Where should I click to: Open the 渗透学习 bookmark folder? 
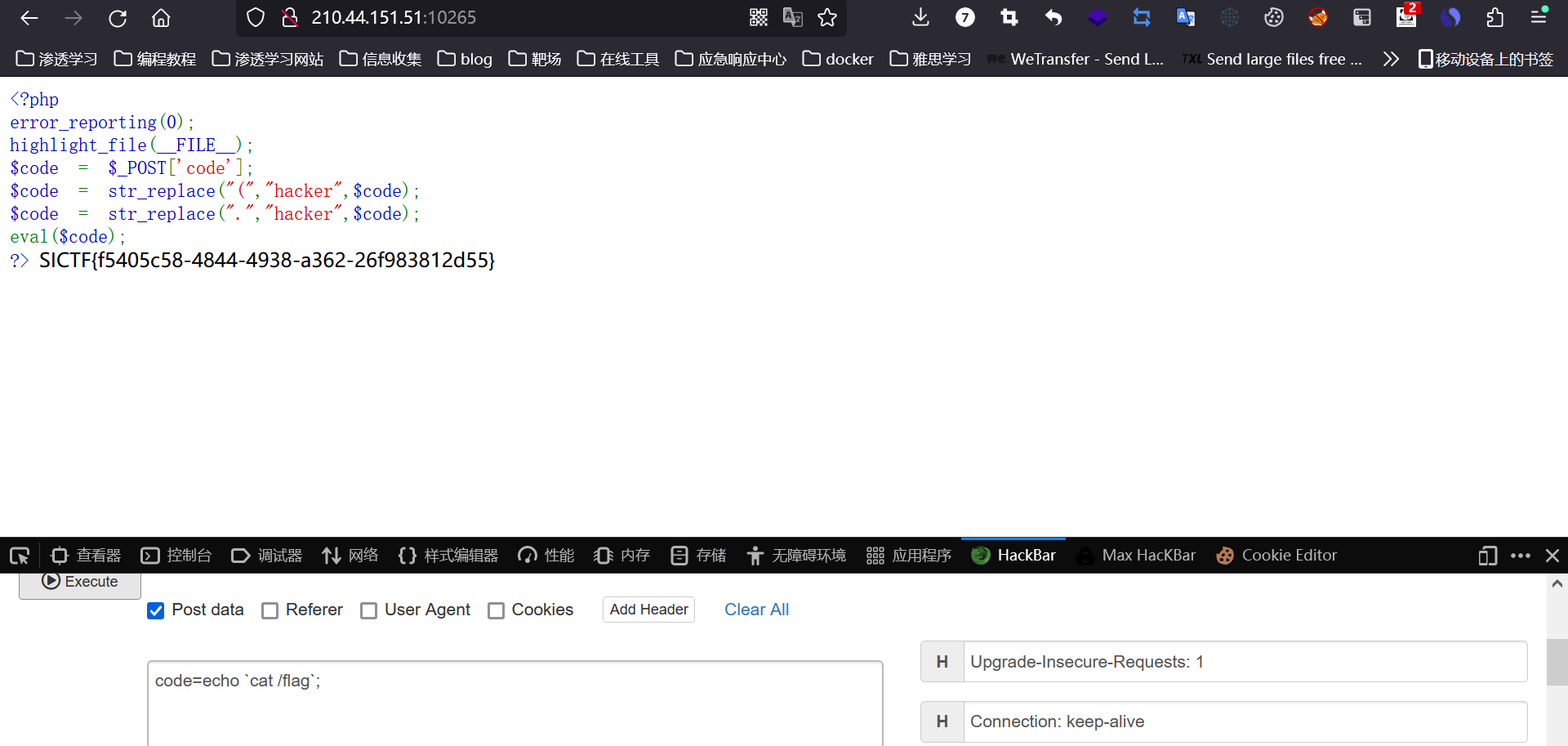pos(56,59)
